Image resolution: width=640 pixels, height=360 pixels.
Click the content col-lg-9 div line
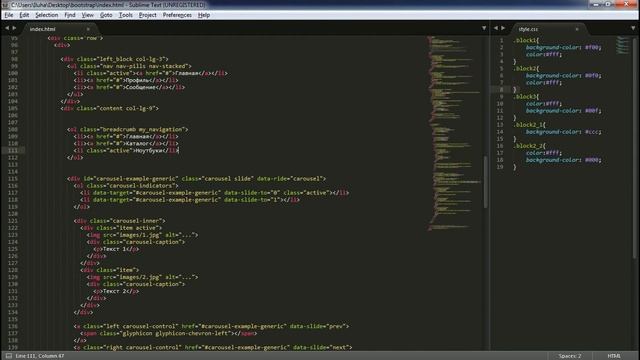click(109, 109)
